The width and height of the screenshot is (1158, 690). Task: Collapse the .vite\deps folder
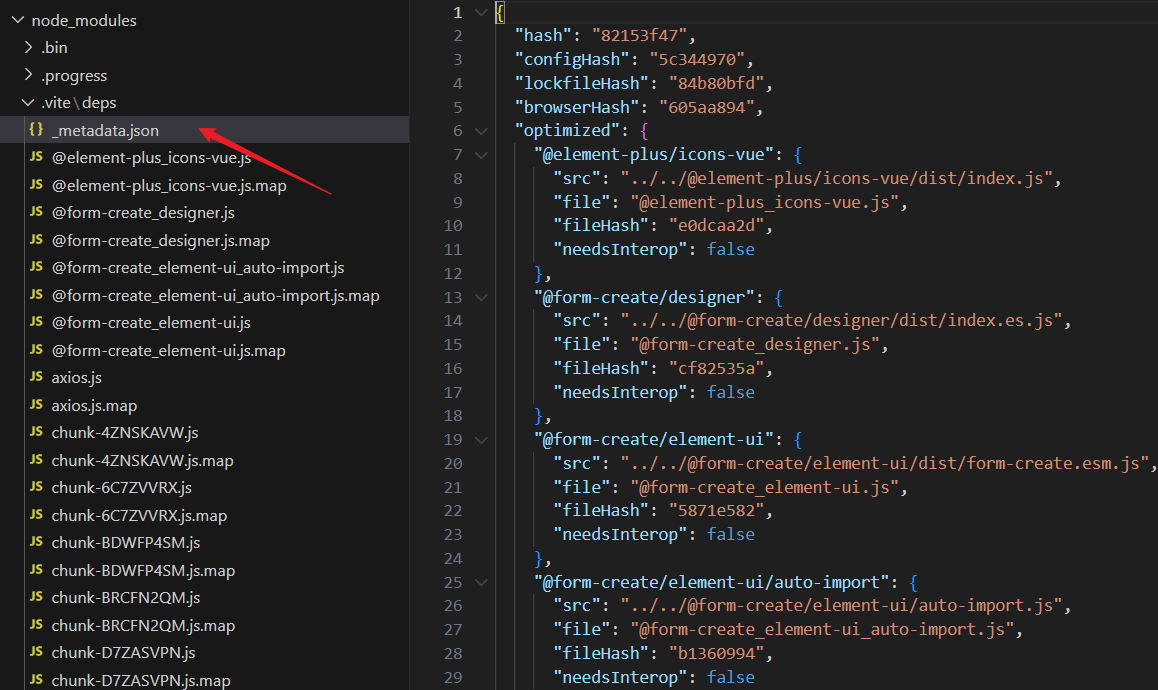point(28,103)
